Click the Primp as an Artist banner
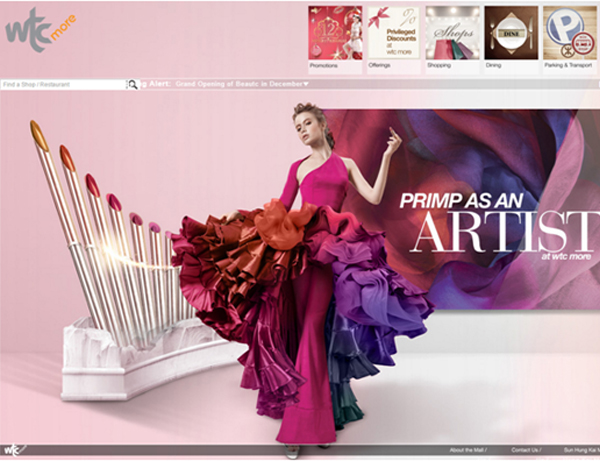Viewport: 600px width, 461px height. point(461,209)
